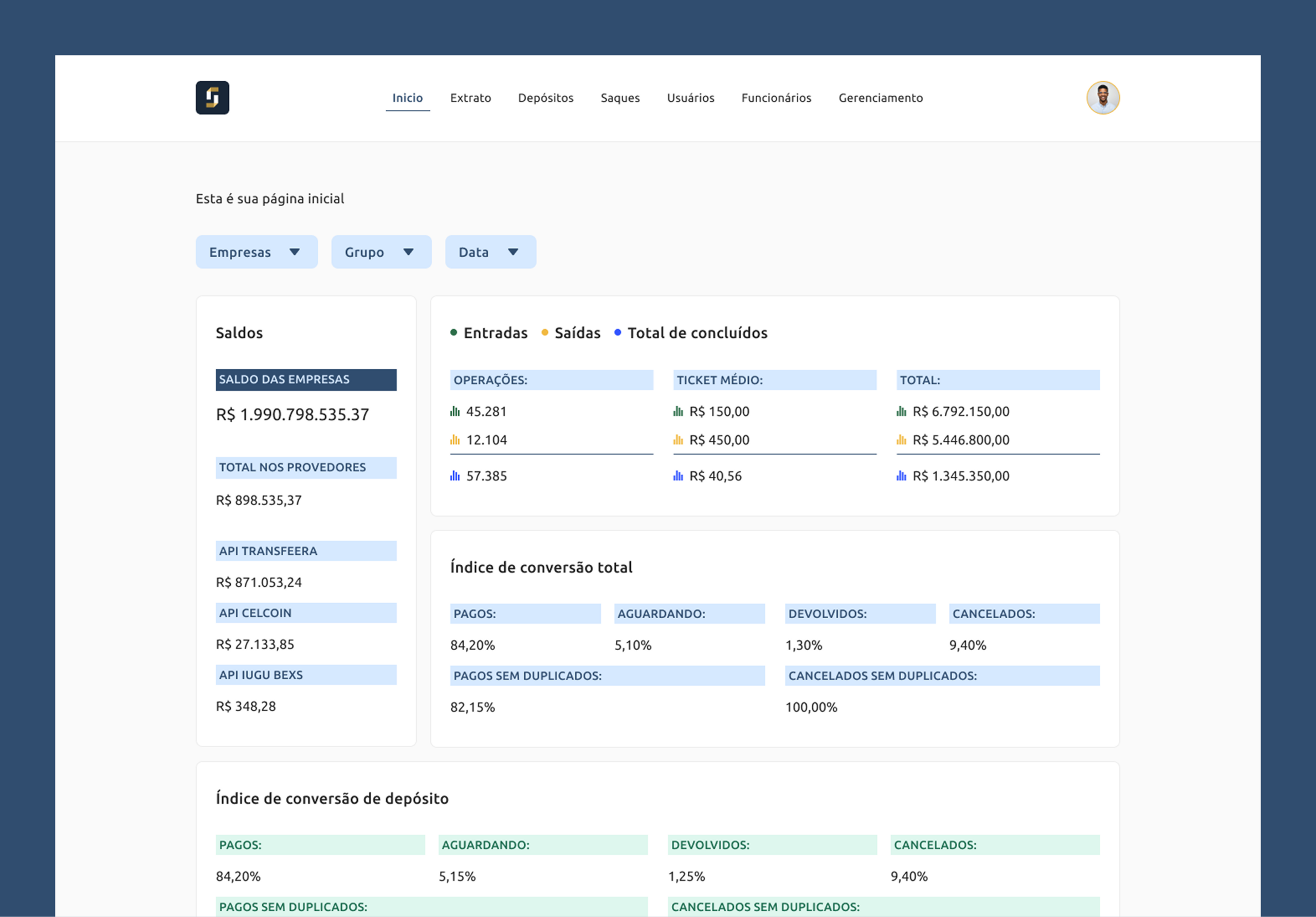Screen dimensions: 1316x917
Task: Click the value 82,15% under PAGOS SEM DUPLICADOS
Action: click(472, 707)
